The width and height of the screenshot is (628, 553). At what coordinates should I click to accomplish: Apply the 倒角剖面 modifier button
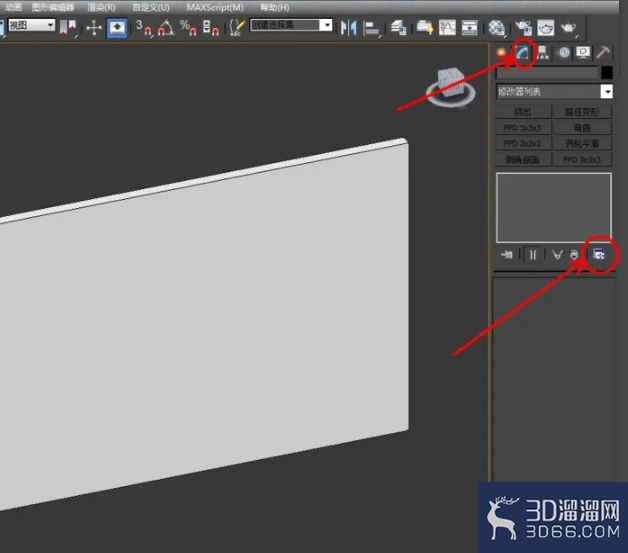click(523, 160)
